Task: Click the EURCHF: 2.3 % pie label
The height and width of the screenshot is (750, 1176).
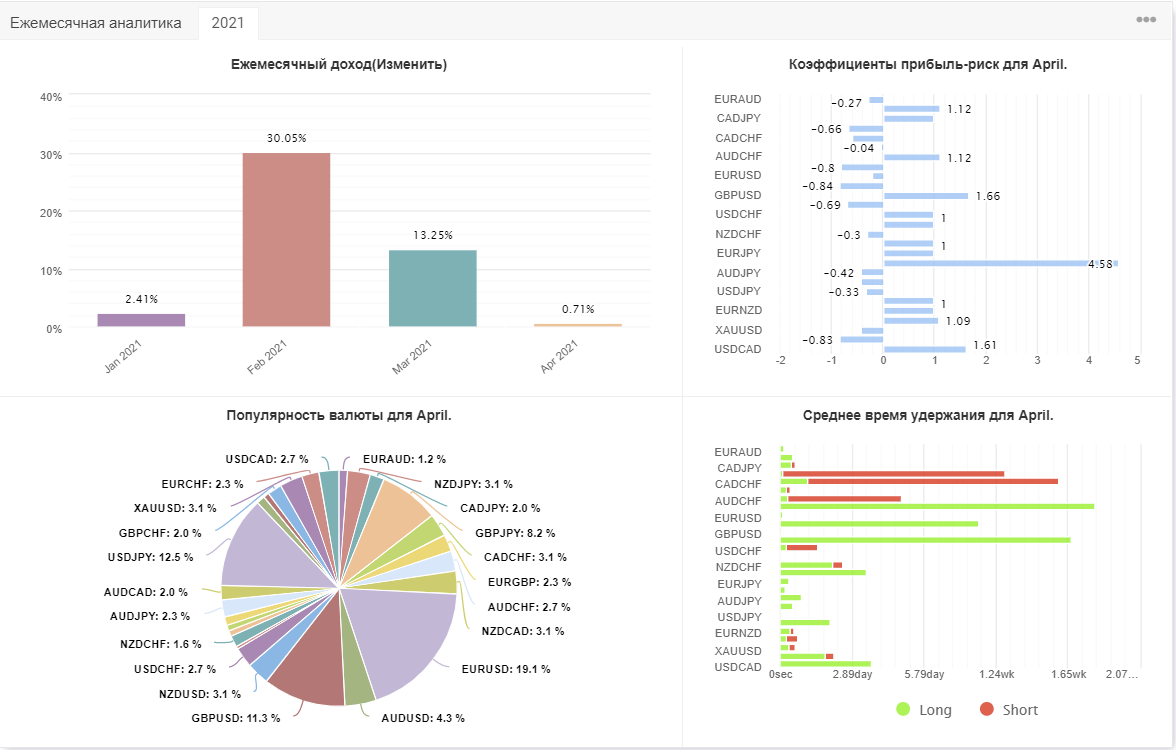Action: 202,484
